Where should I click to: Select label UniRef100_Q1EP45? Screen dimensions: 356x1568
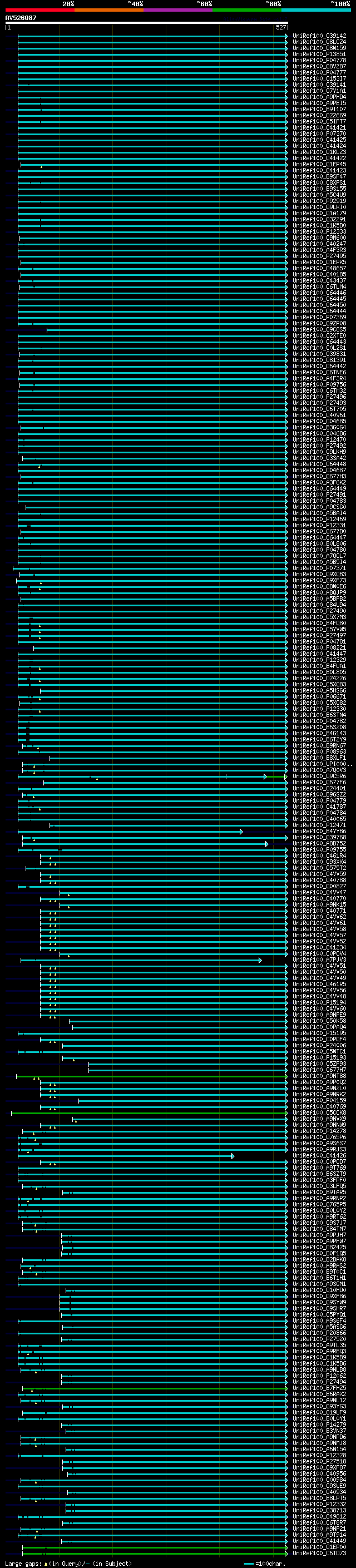coord(319,164)
